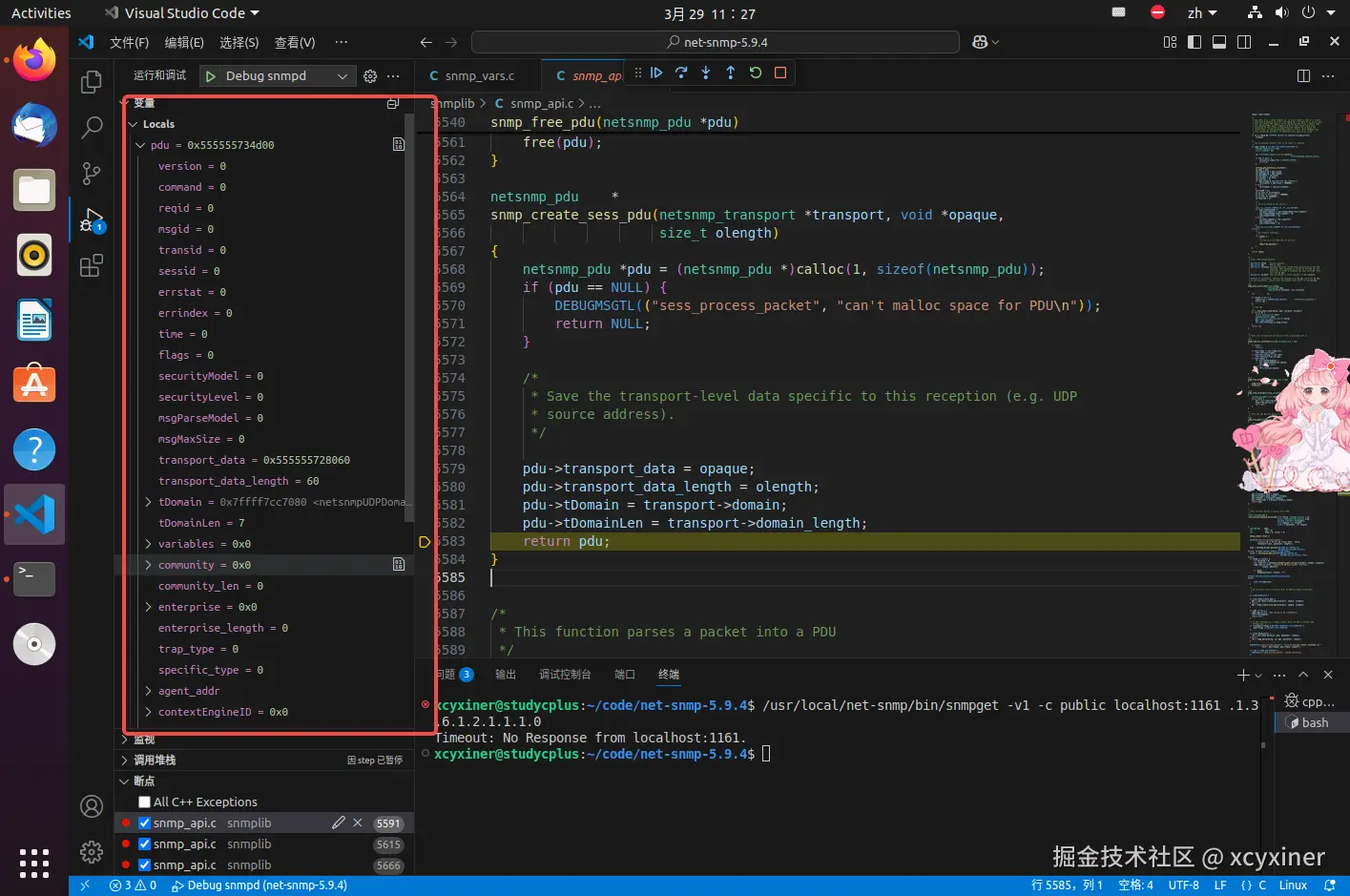Enable the All C++ Exceptions checkbox
Viewport: 1350px width, 896px height.
[x=145, y=802]
